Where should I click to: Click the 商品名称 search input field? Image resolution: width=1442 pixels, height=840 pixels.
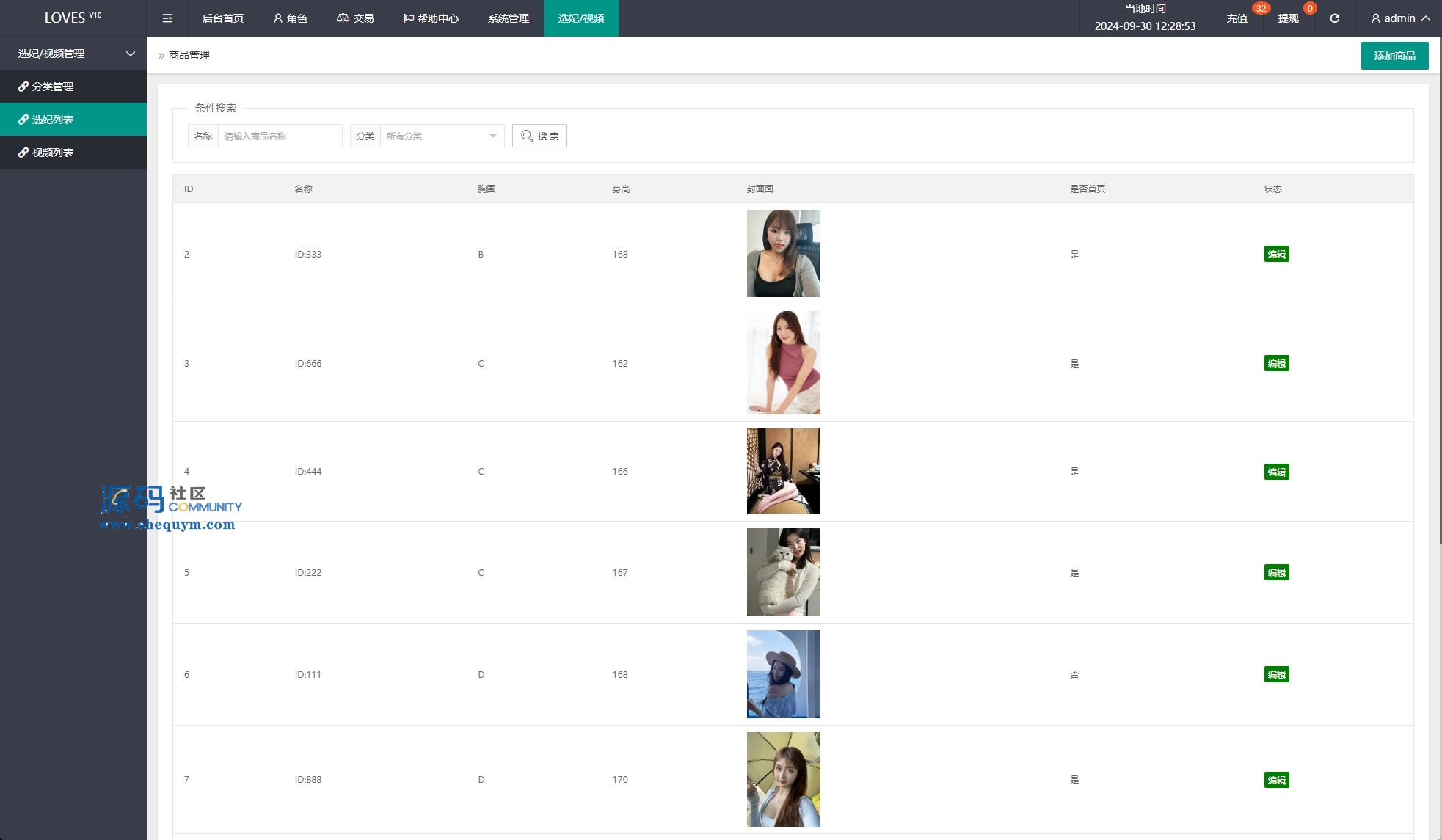coord(280,136)
